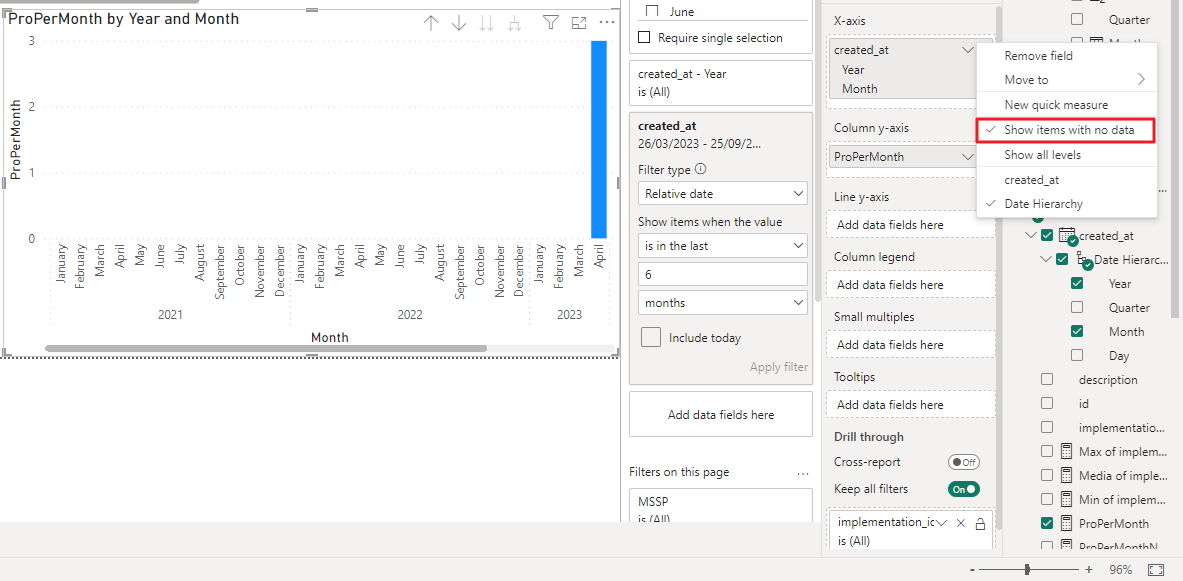Click the chart's horizontal scrollbar
The image size is (1183, 581).
(266, 349)
